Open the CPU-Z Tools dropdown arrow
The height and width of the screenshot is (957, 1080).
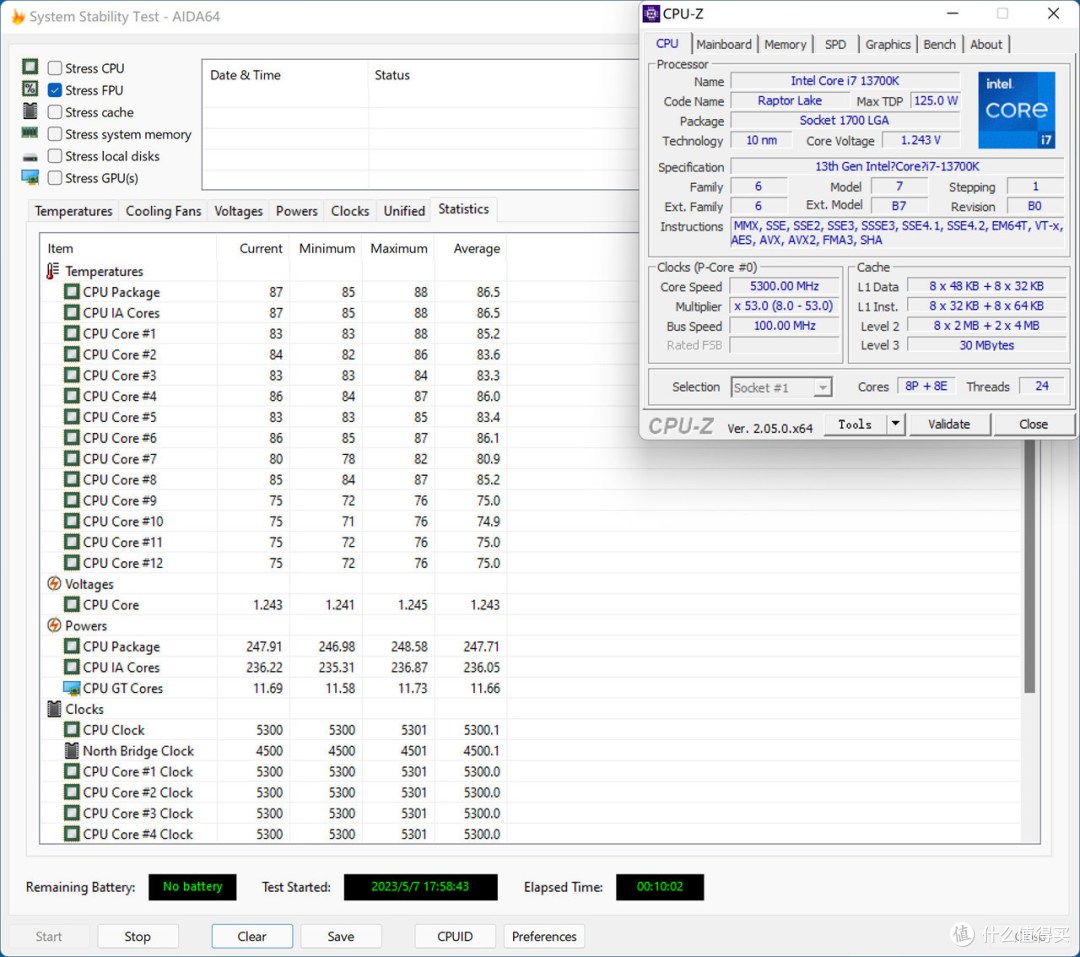point(895,424)
